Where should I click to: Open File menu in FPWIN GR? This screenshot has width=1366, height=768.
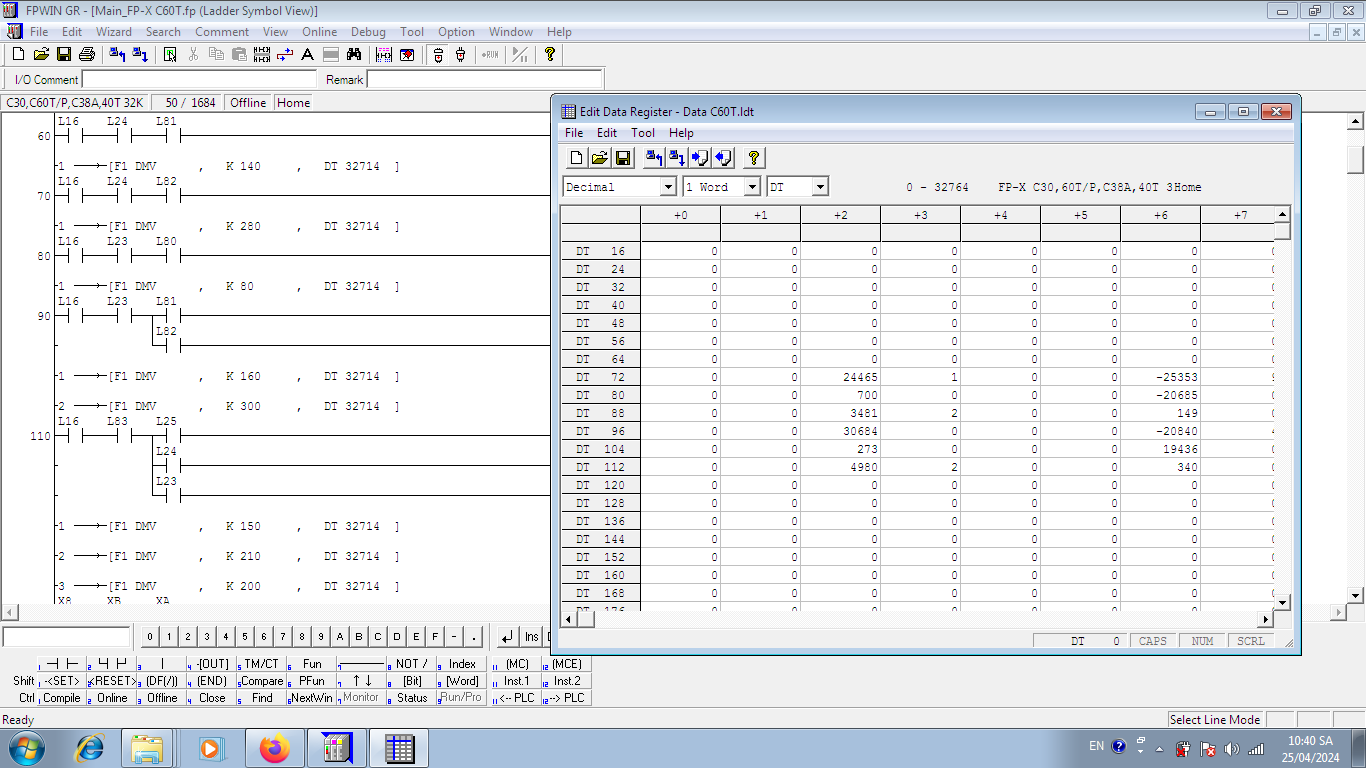[39, 32]
